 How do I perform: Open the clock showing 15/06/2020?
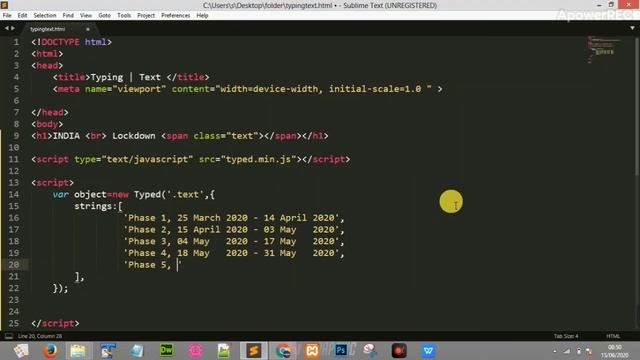click(x=614, y=351)
